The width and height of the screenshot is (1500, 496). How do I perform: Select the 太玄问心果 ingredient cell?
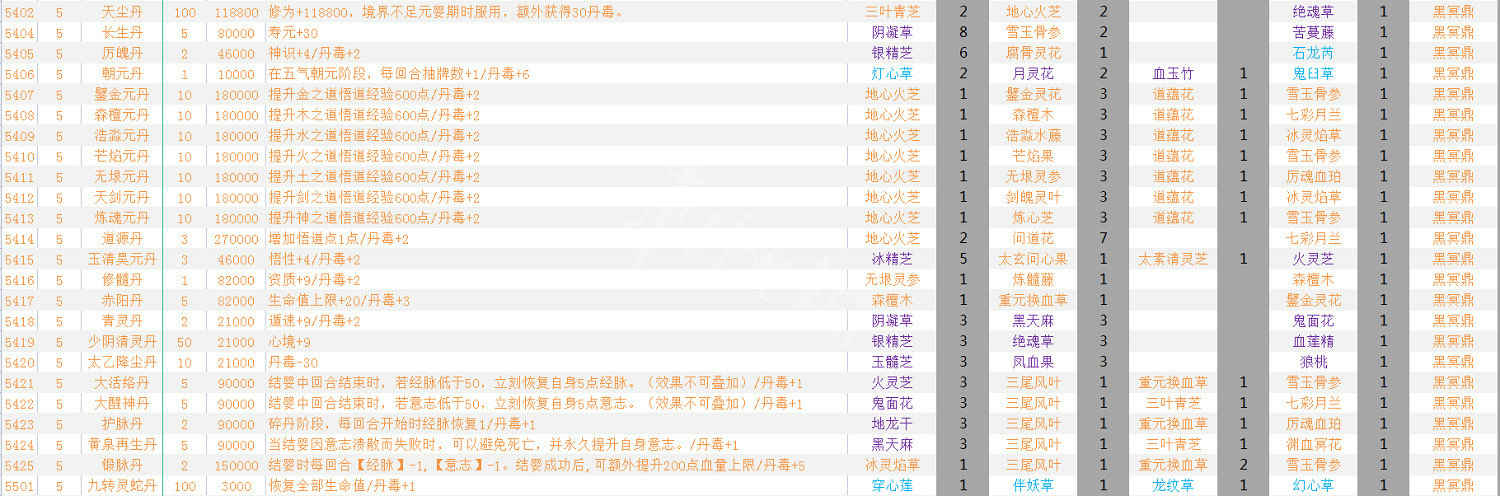coord(1033,259)
